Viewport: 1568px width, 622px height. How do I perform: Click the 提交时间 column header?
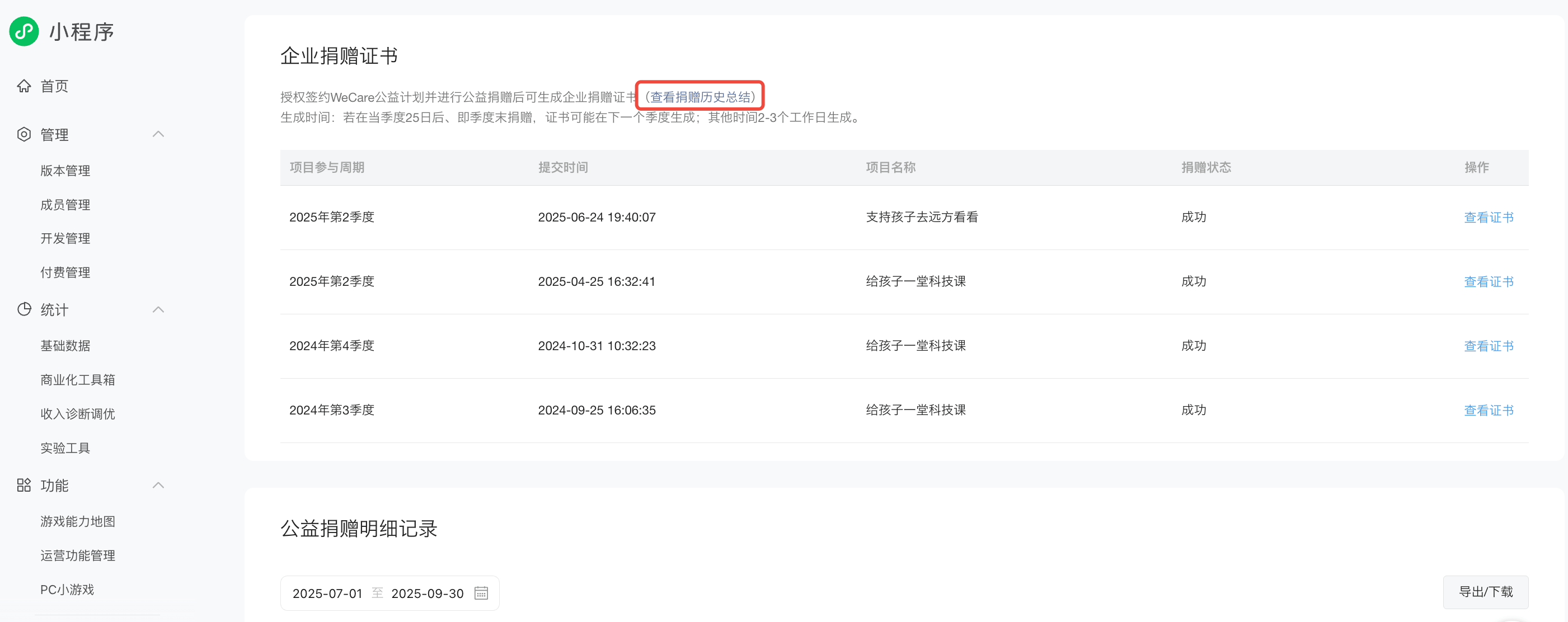click(x=563, y=167)
